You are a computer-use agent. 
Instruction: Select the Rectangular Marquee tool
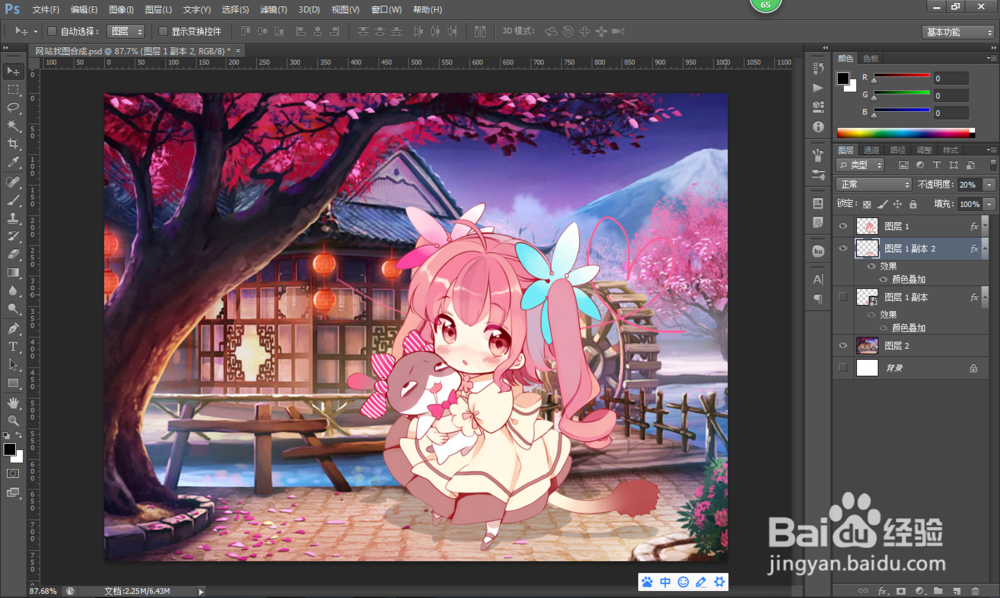[13, 90]
